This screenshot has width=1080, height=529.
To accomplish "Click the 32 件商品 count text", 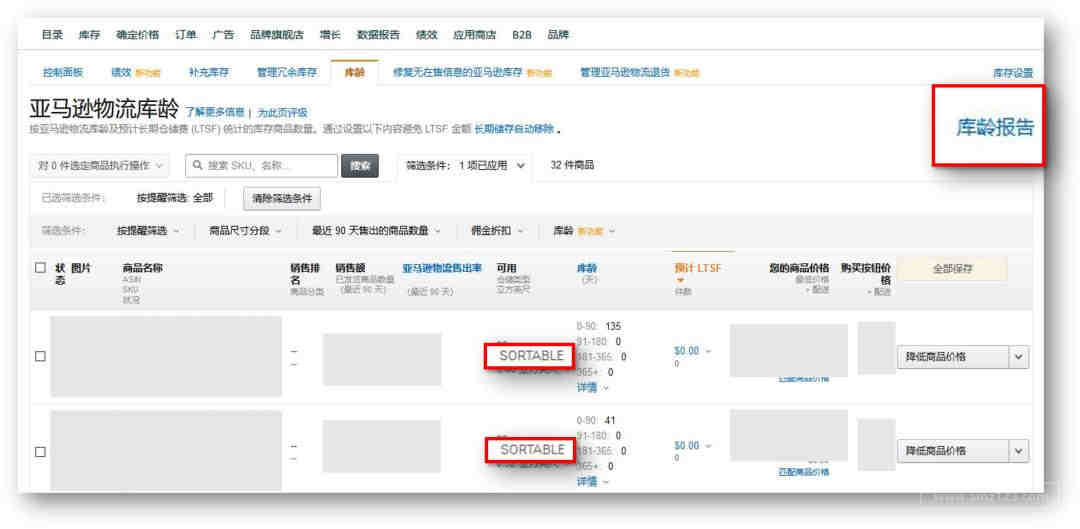I will point(572,165).
